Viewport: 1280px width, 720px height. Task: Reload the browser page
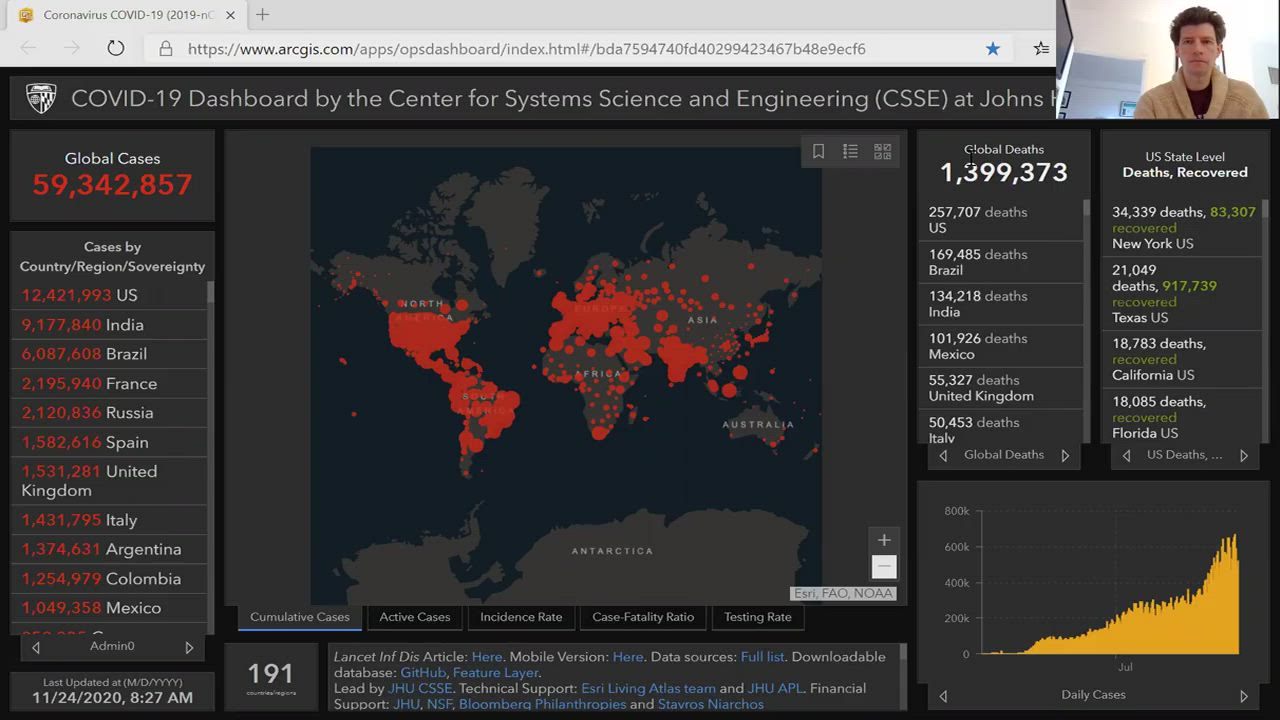coord(116,48)
